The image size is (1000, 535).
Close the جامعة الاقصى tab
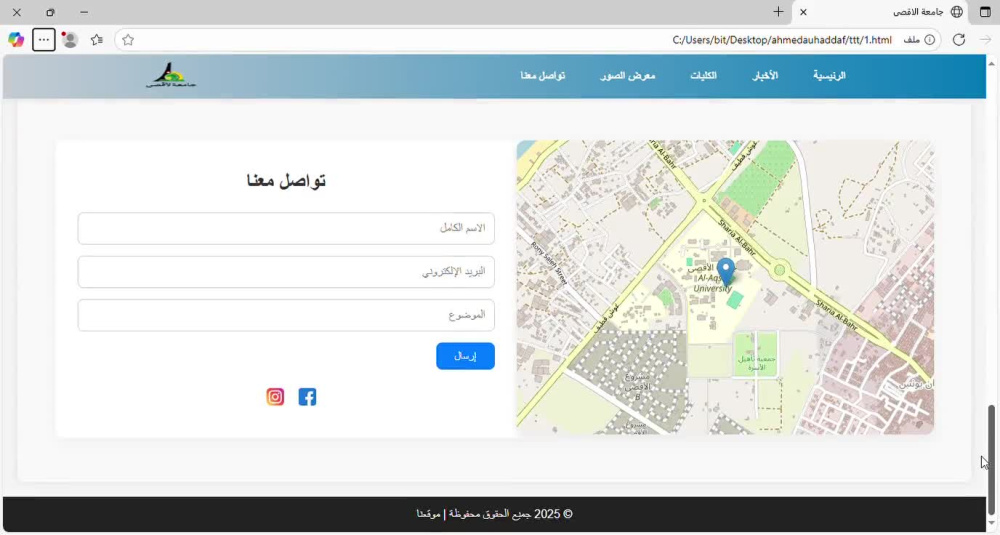pyautogui.click(x=803, y=12)
